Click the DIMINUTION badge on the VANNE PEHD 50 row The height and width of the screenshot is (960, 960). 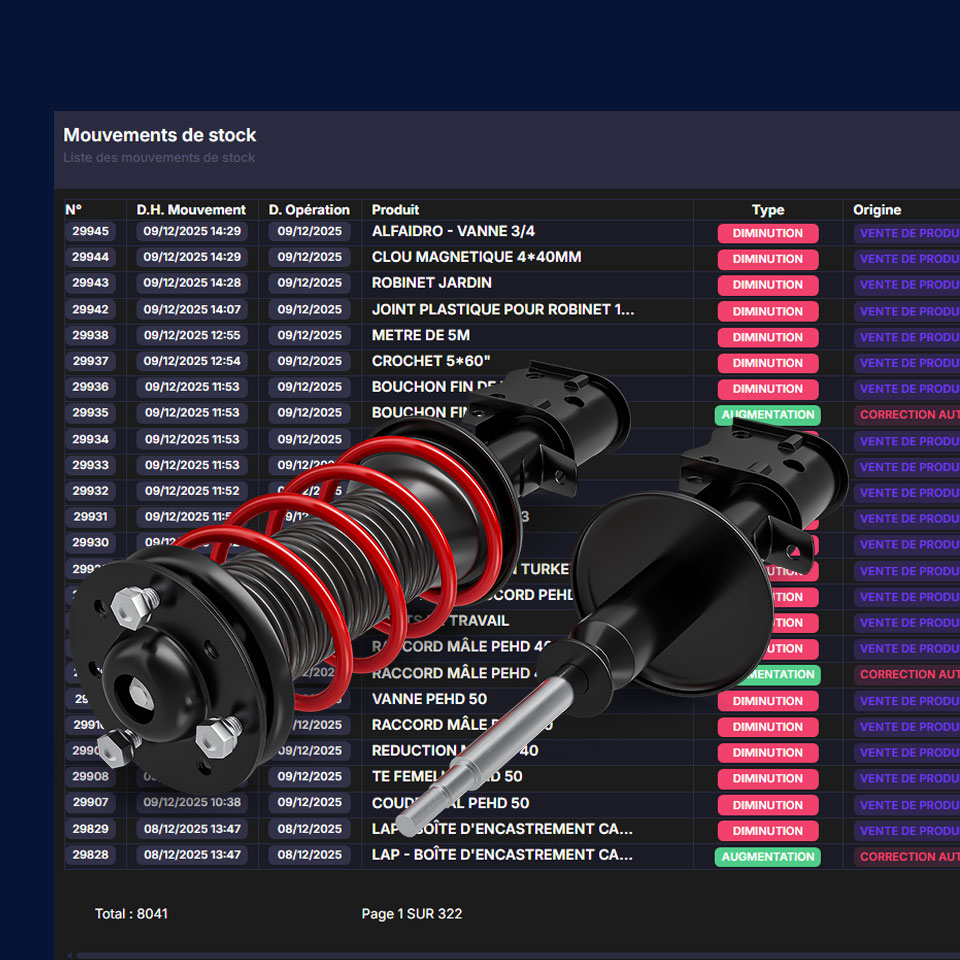(x=768, y=701)
